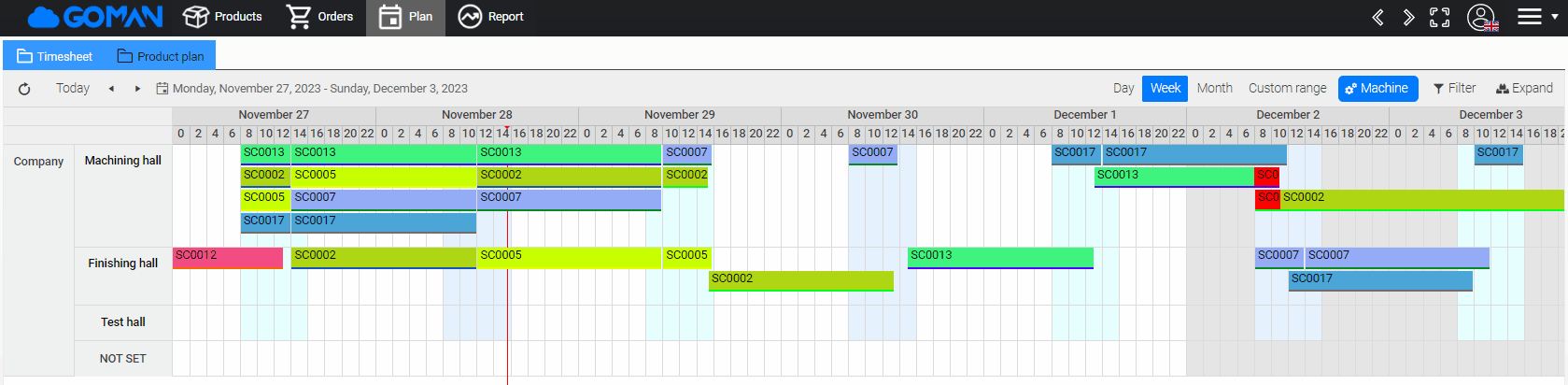Open the Products section
Screen dimensions: 1568x385
222,17
